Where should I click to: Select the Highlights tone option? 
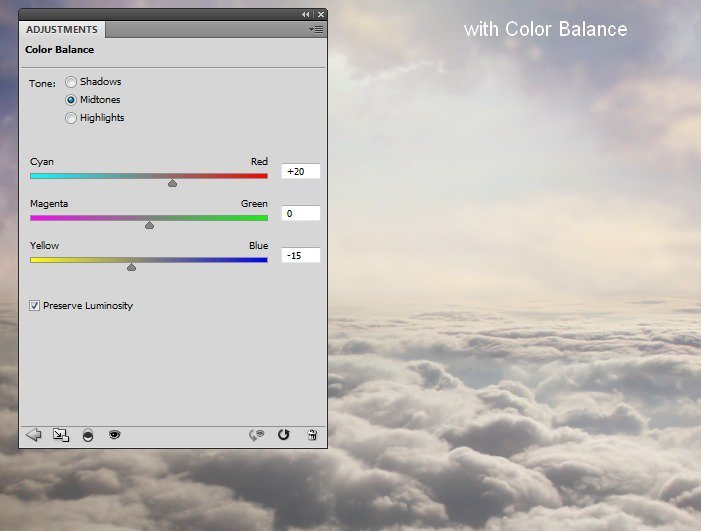click(71, 118)
